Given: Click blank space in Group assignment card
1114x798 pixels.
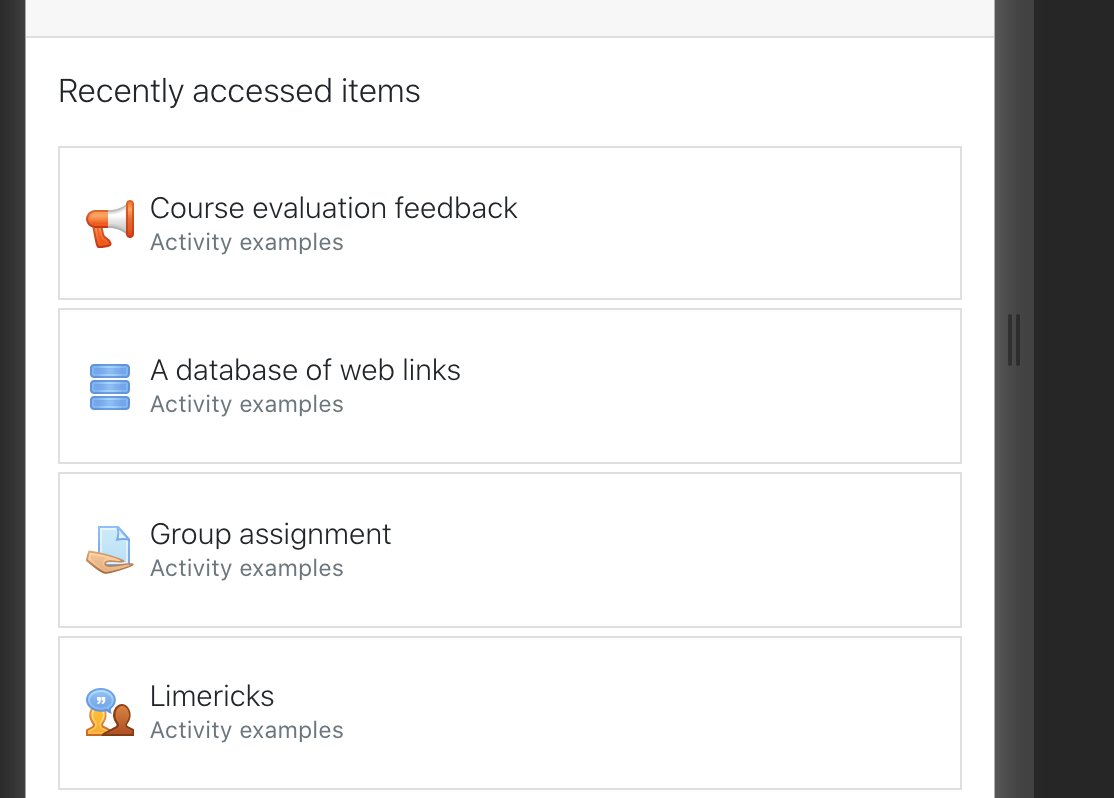Looking at the screenshot, I should (x=710, y=550).
